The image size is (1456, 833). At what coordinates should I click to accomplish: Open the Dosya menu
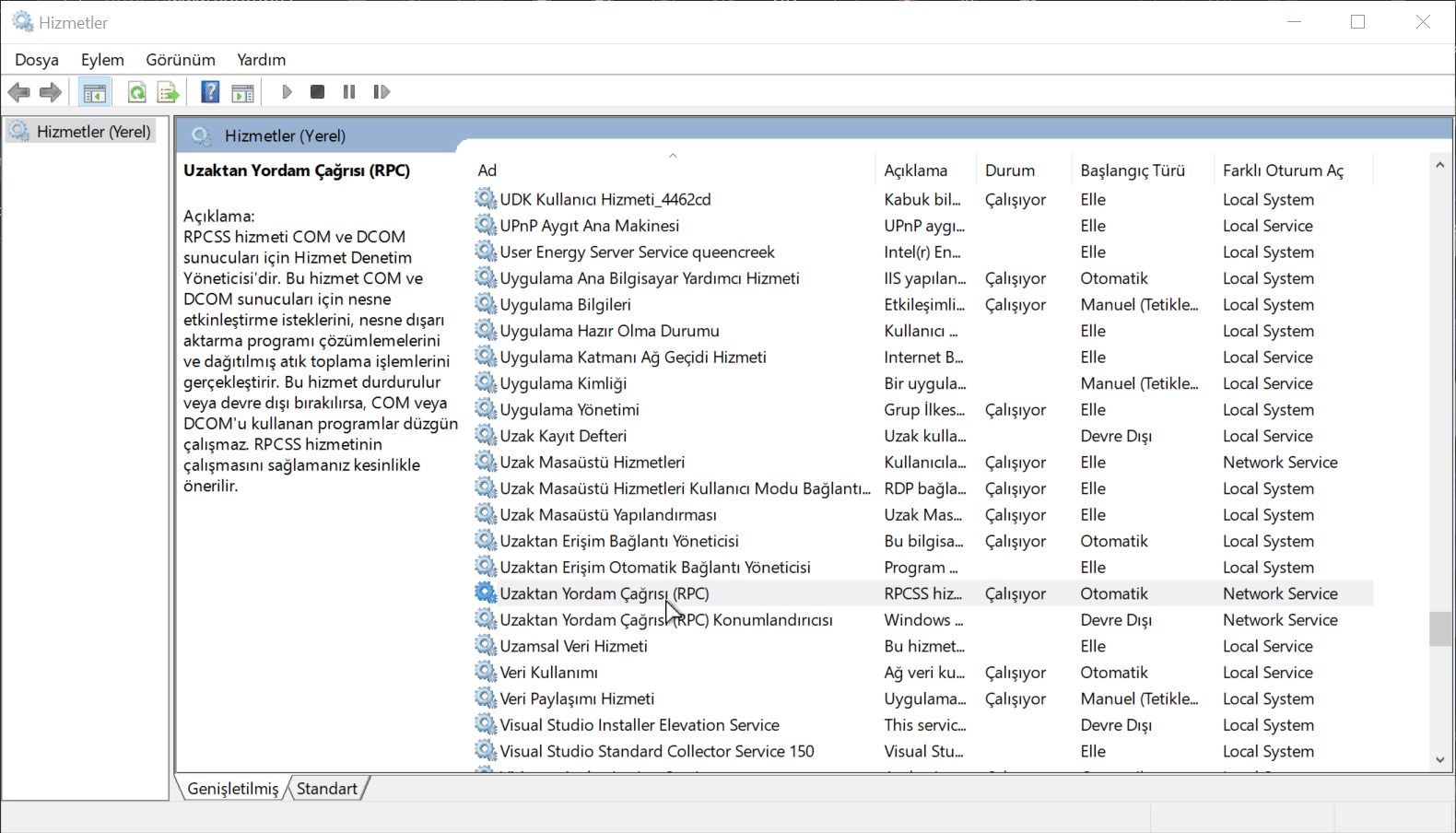click(37, 60)
